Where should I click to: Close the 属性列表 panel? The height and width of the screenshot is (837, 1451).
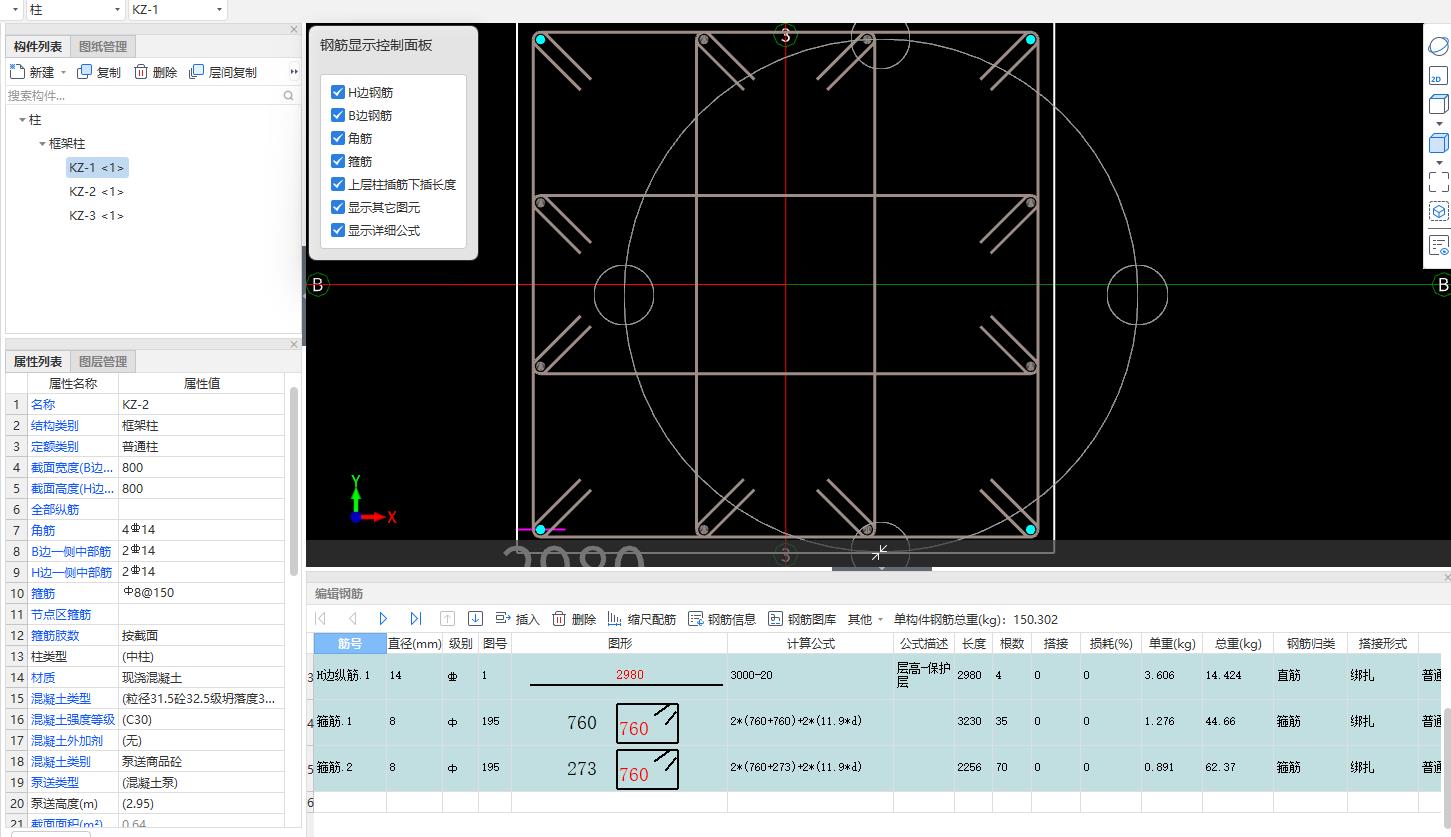(294, 345)
